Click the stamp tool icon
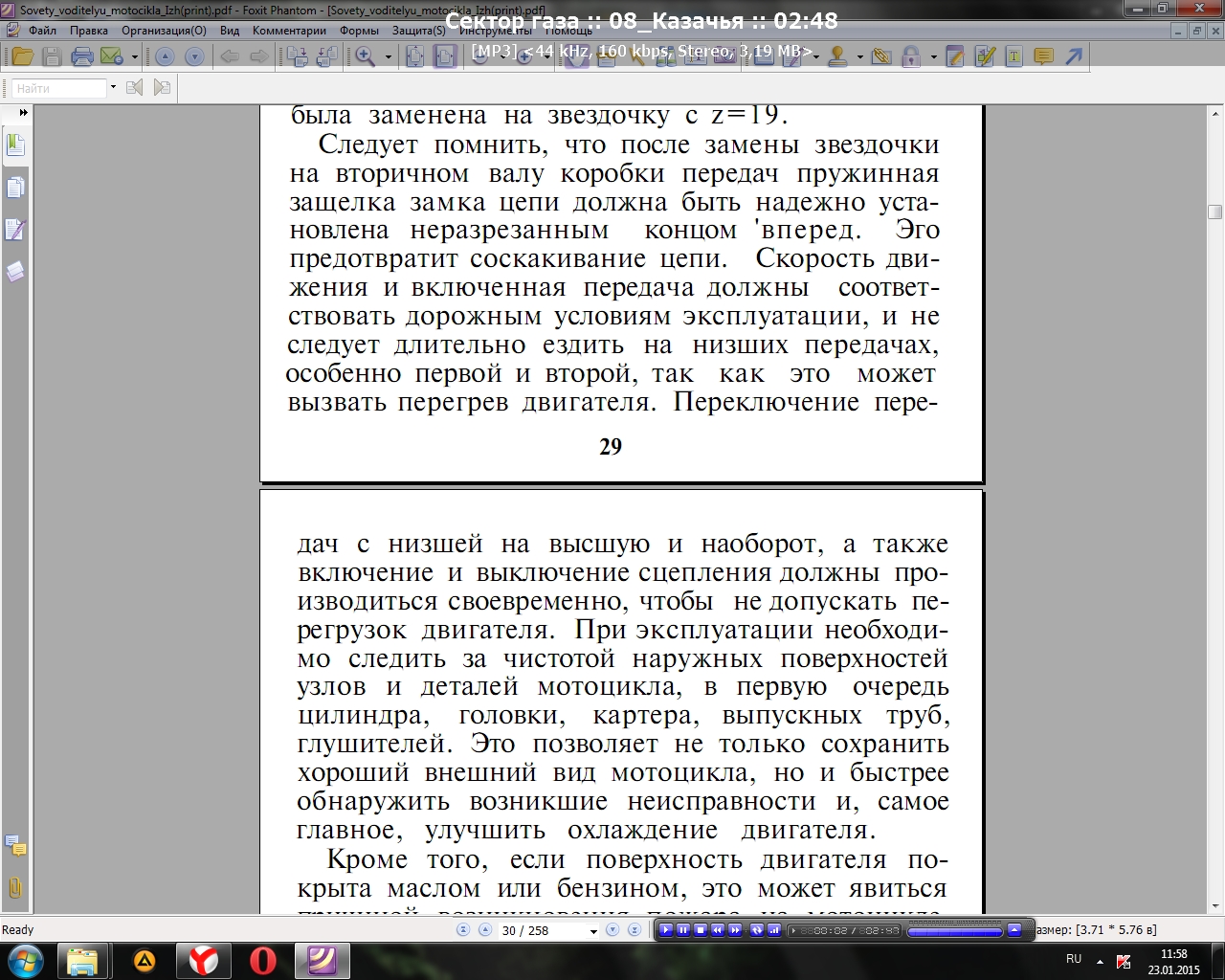Image resolution: width=1225 pixels, height=980 pixels. [x=837, y=56]
